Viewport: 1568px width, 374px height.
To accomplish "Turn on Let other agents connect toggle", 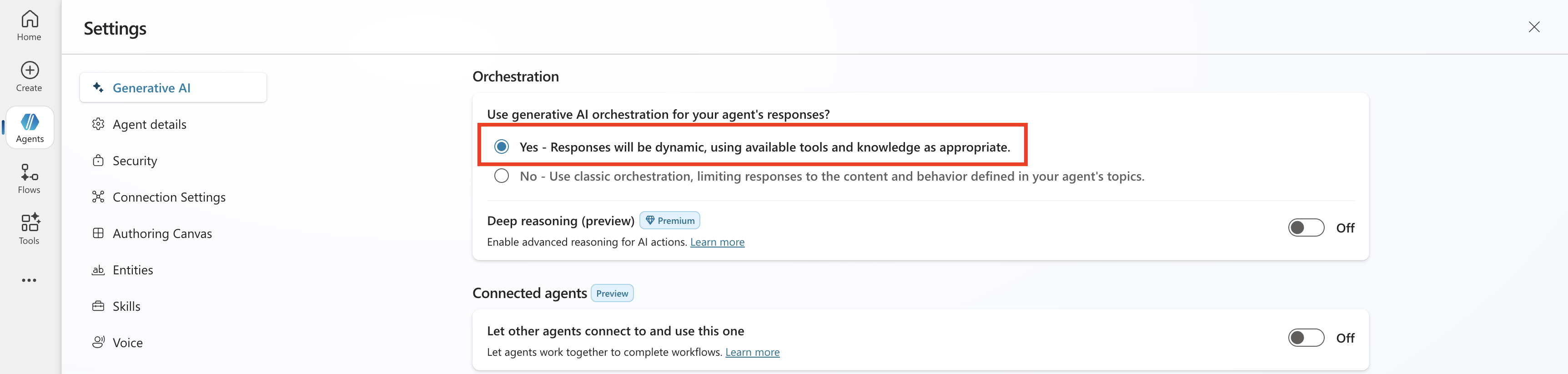I will [1306, 338].
